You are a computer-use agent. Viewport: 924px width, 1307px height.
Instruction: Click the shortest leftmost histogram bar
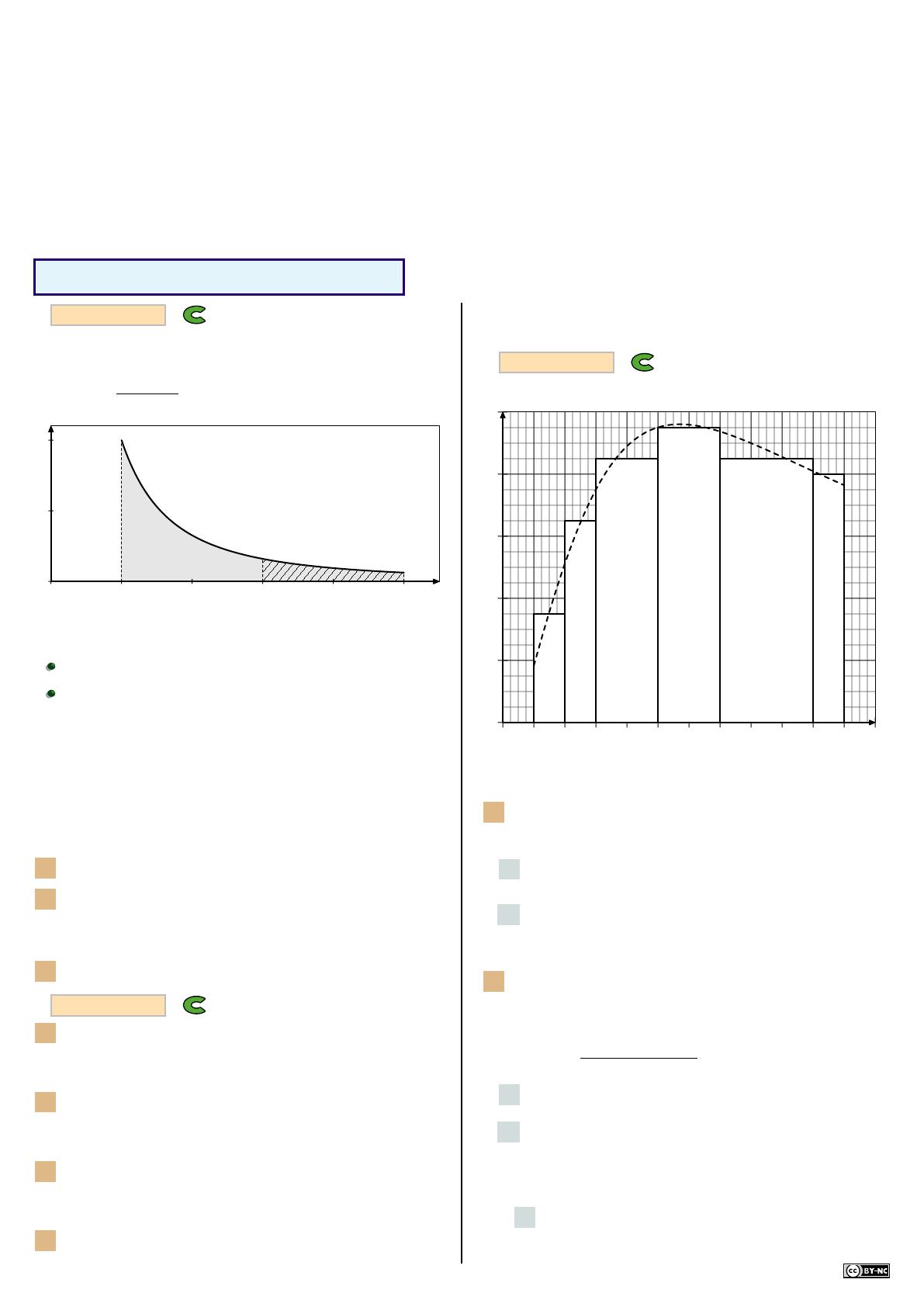point(549,668)
